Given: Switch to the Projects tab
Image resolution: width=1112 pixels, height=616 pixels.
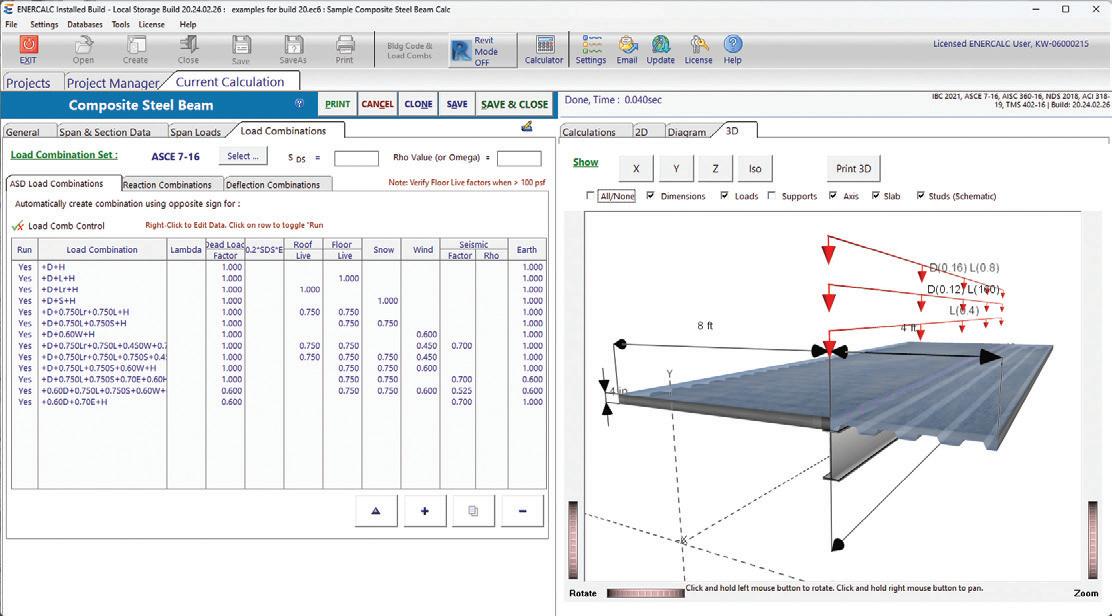Looking at the screenshot, I should click(x=28, y=83).
